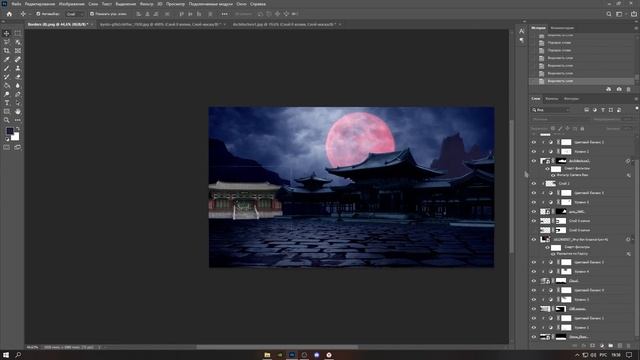Click the canvas horizontal scrollbar
The height and width of the screenshot is (360, 640).
pyautogui.click(x=277, y=347)
